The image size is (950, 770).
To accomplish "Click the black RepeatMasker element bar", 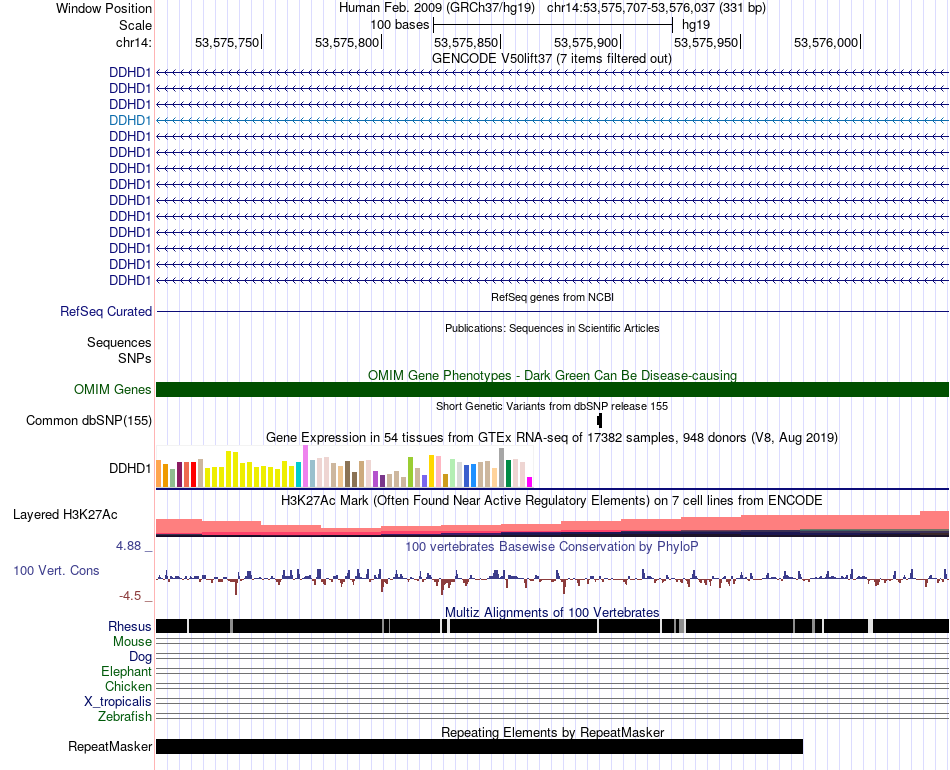I will (479, 746).
